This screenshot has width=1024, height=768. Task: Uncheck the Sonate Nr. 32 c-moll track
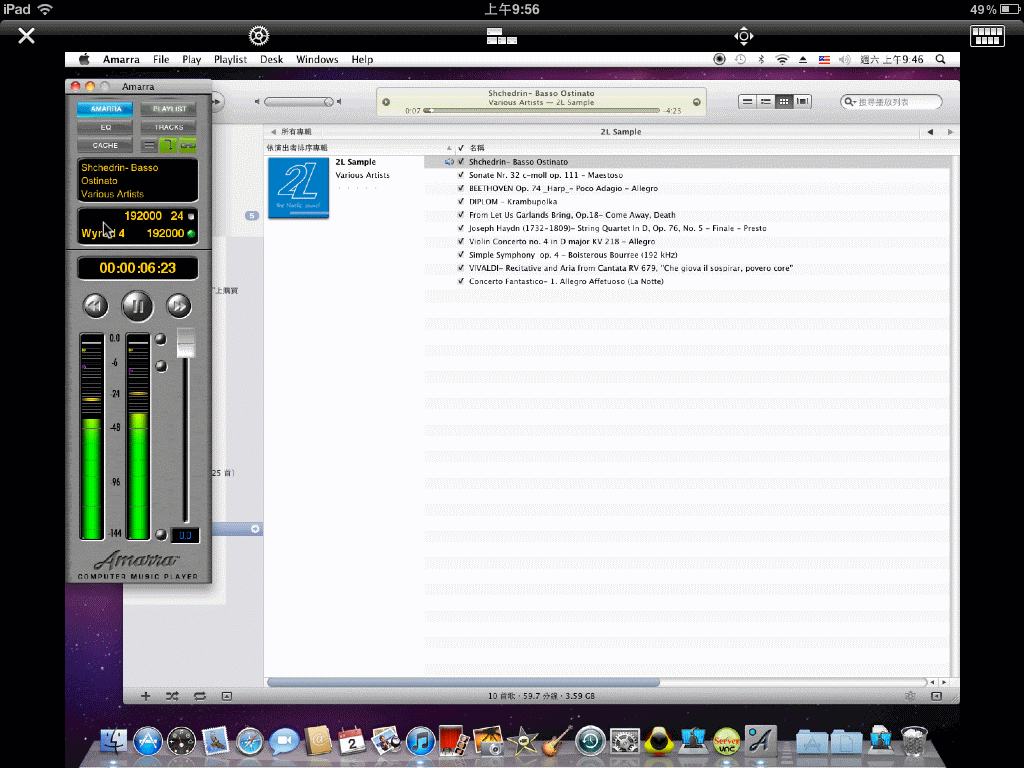[461, 175]
